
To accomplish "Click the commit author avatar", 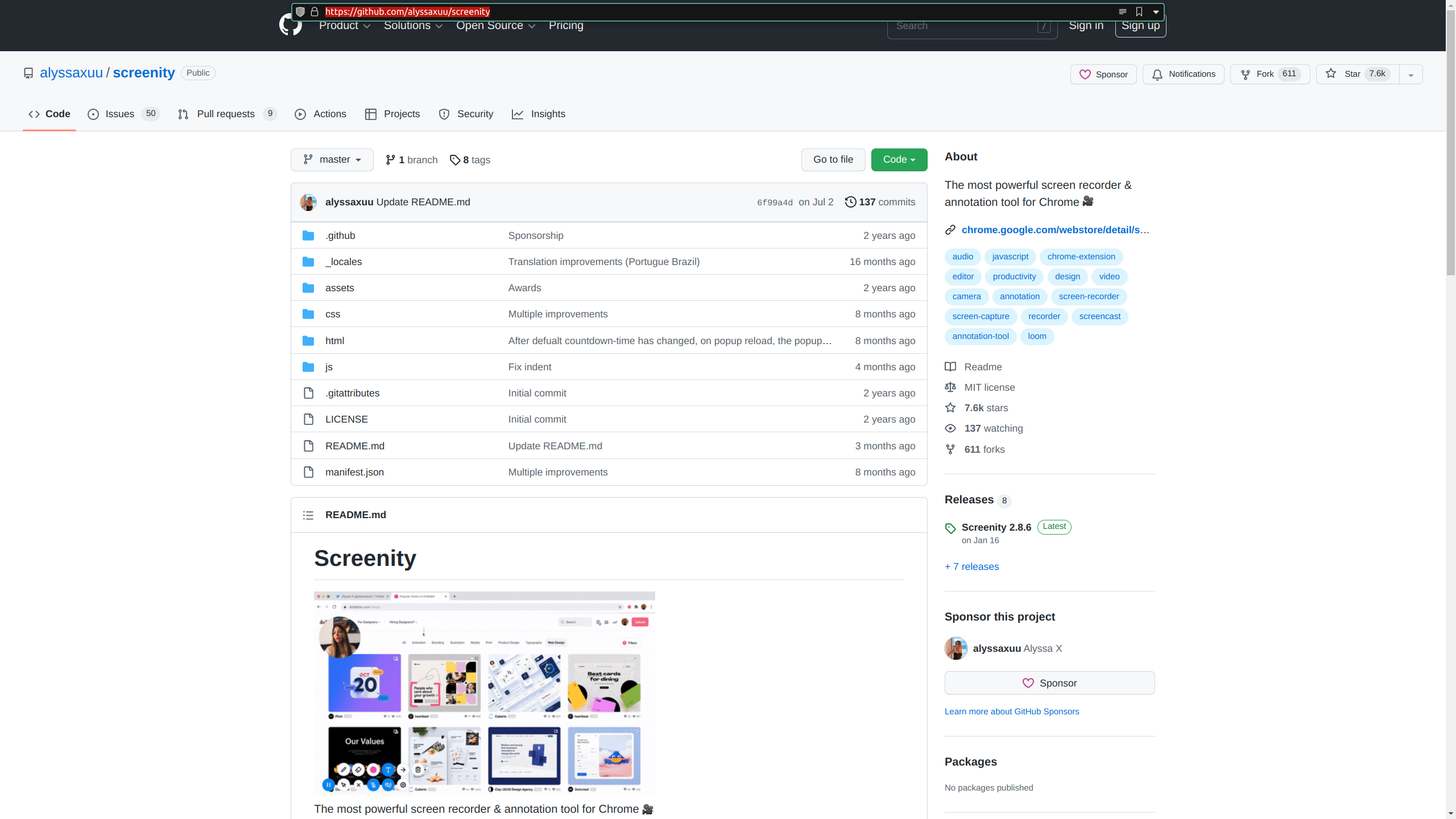I will [308, 202].
